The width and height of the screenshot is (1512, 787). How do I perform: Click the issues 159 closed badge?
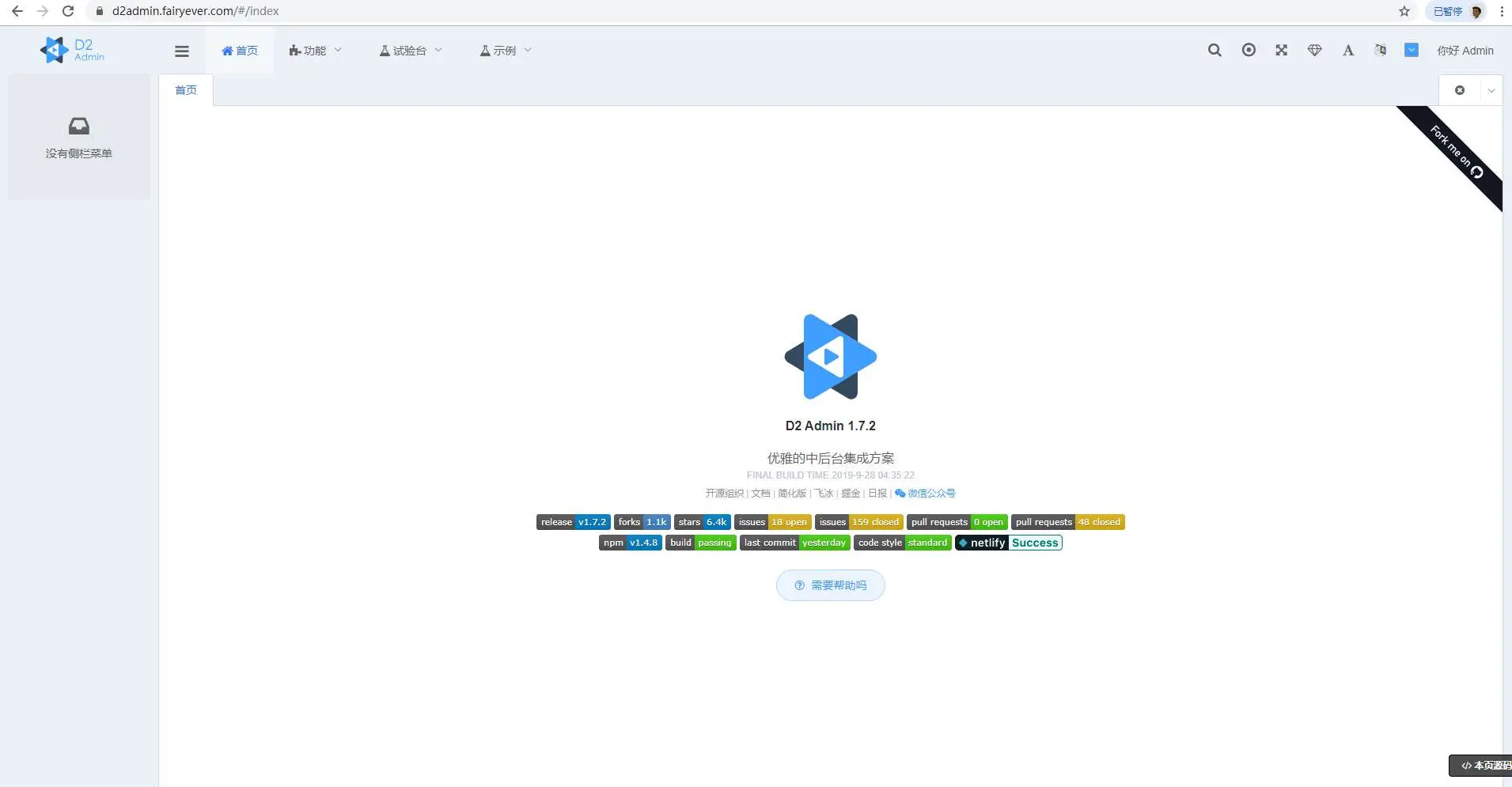click(859, 522)
